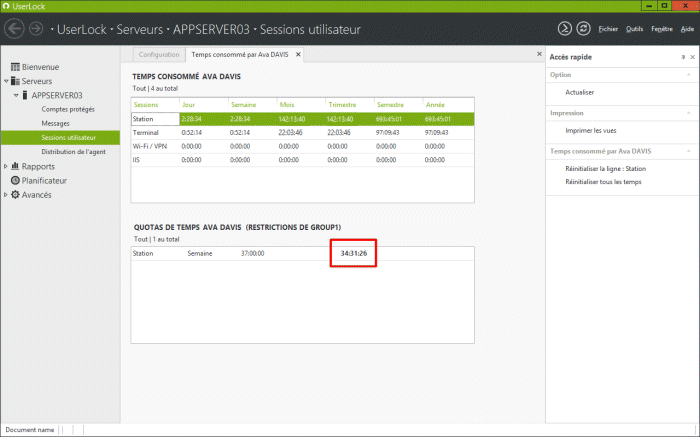Open Comptes protégés
The width and height of the screenshot is (700, 437).
(68, 109)
